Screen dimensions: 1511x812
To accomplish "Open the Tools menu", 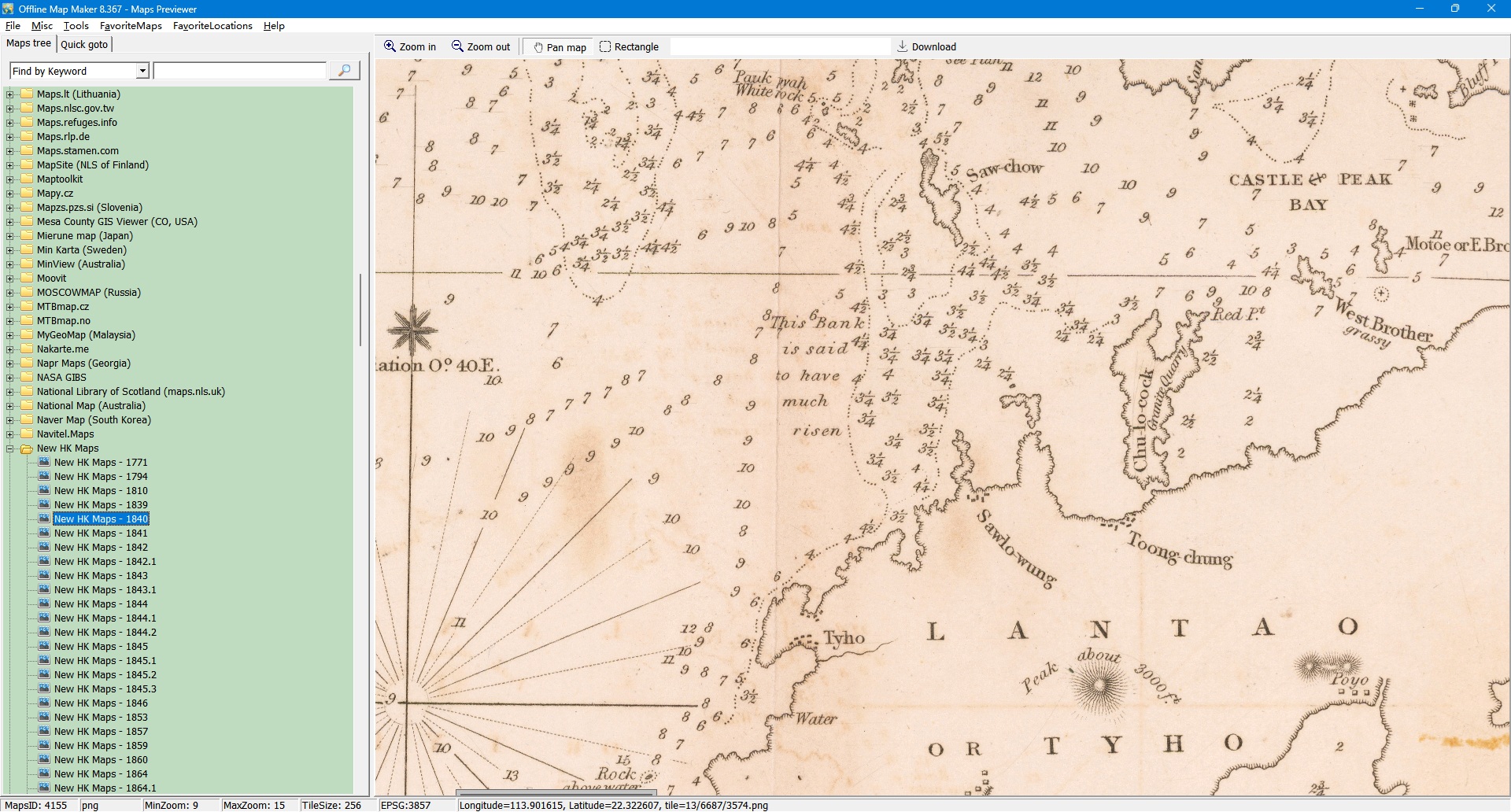I will click(x=76, y=26).
